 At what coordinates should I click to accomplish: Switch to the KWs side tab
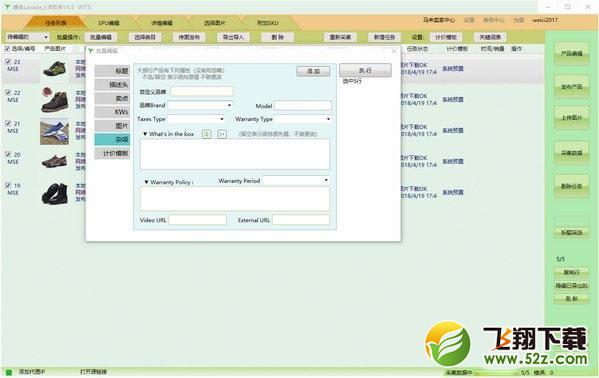pos(112,112)
